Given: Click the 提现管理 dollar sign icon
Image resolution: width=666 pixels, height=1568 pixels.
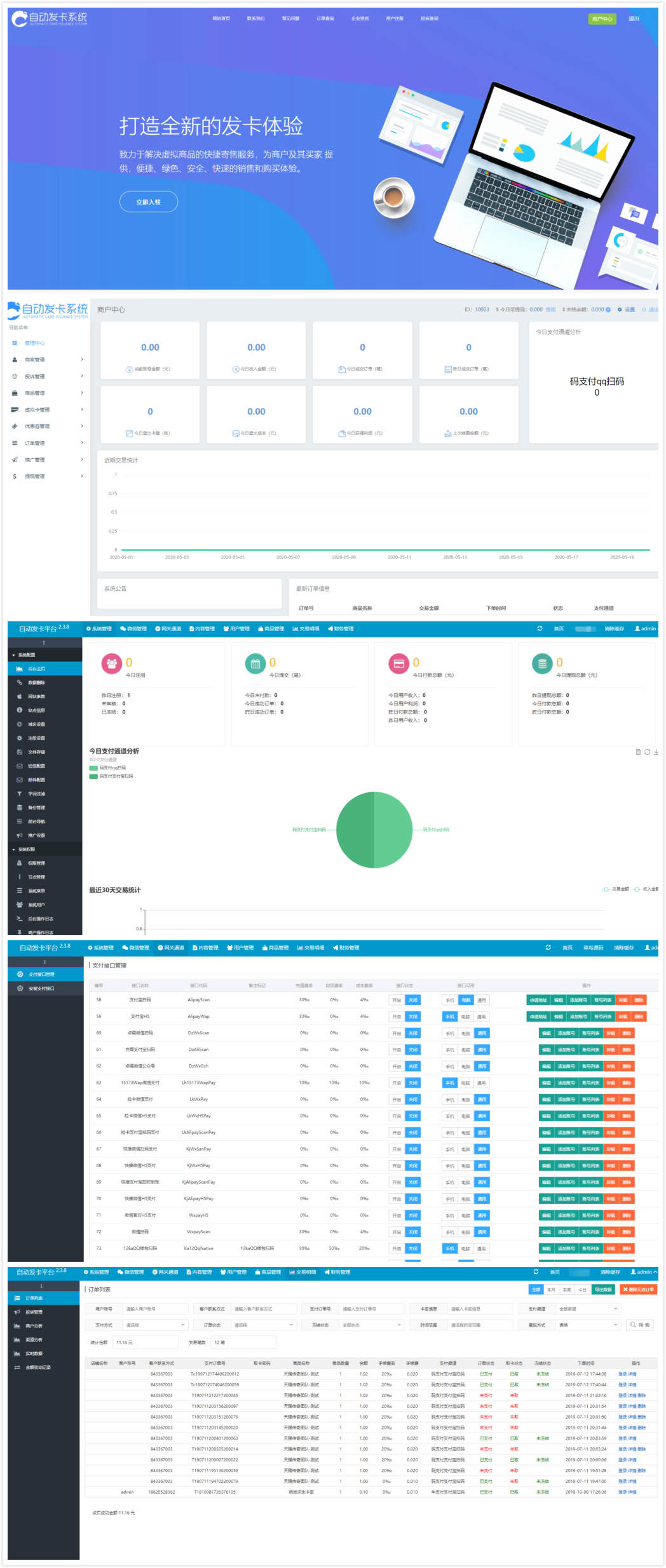Looking at the screenshot, I should (15, 476).
